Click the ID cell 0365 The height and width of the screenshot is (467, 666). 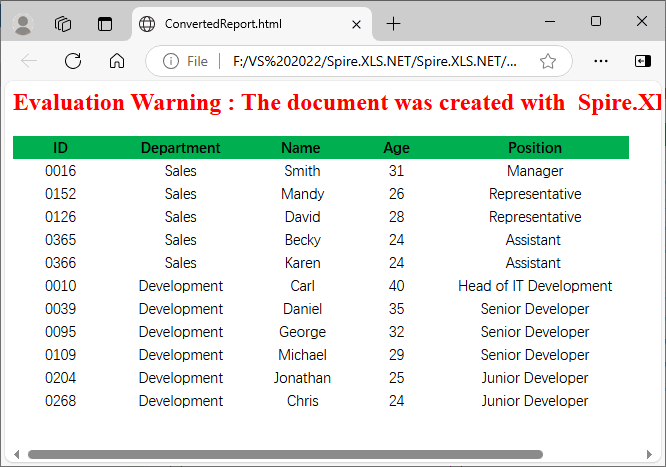click(60, 240)
